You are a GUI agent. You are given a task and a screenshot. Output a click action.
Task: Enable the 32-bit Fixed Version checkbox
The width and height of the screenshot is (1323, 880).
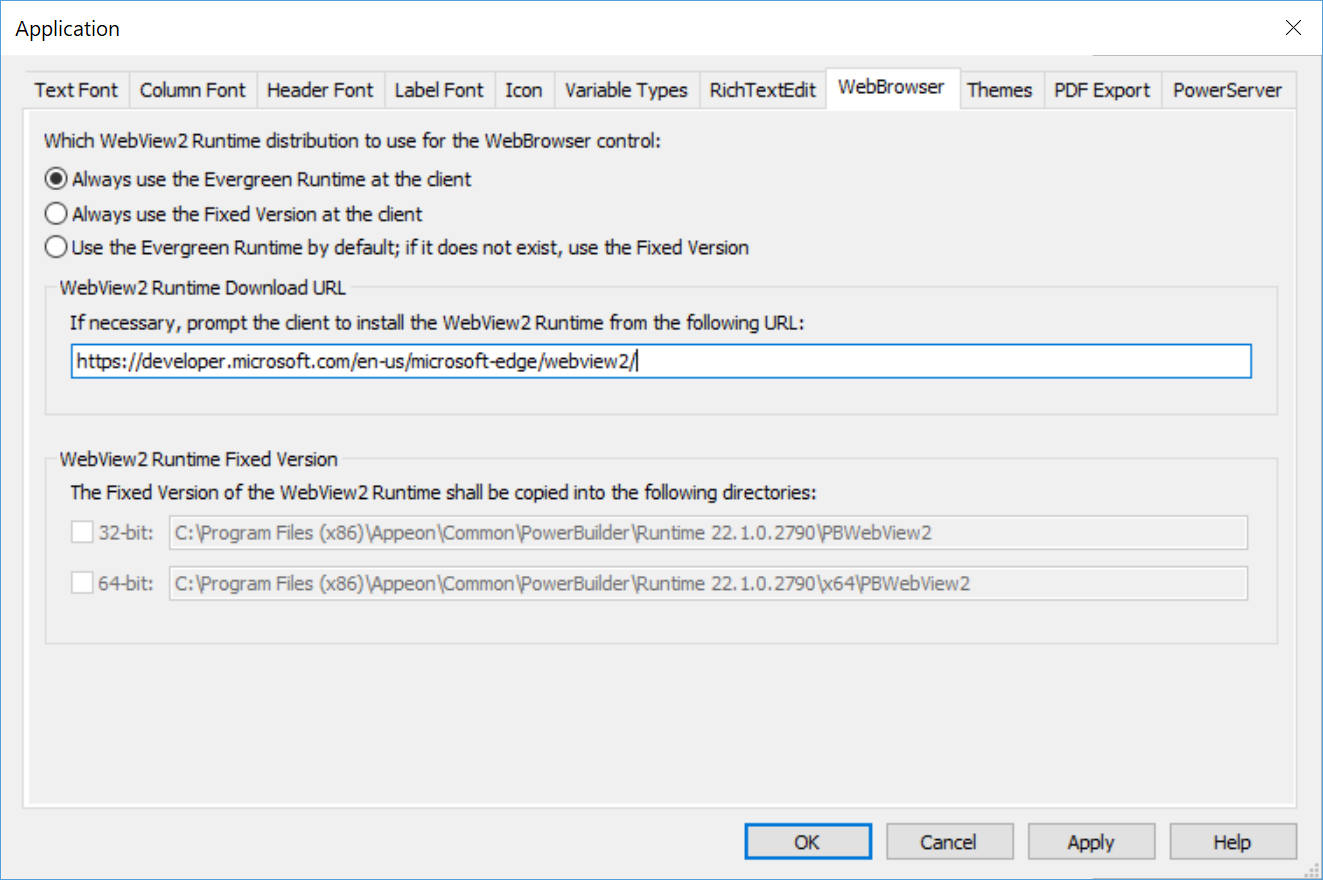click(82, 533)
